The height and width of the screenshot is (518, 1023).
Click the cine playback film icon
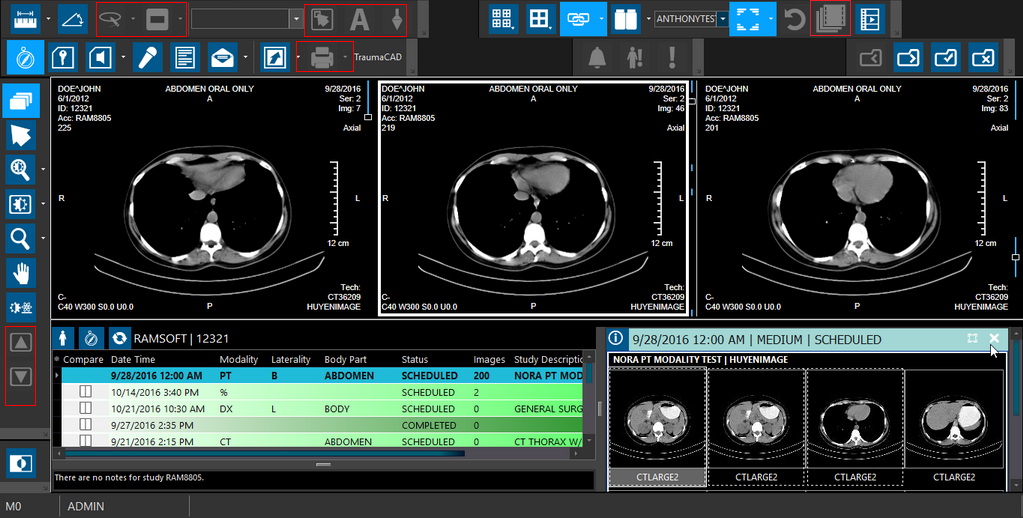click(x=870, y=19)
